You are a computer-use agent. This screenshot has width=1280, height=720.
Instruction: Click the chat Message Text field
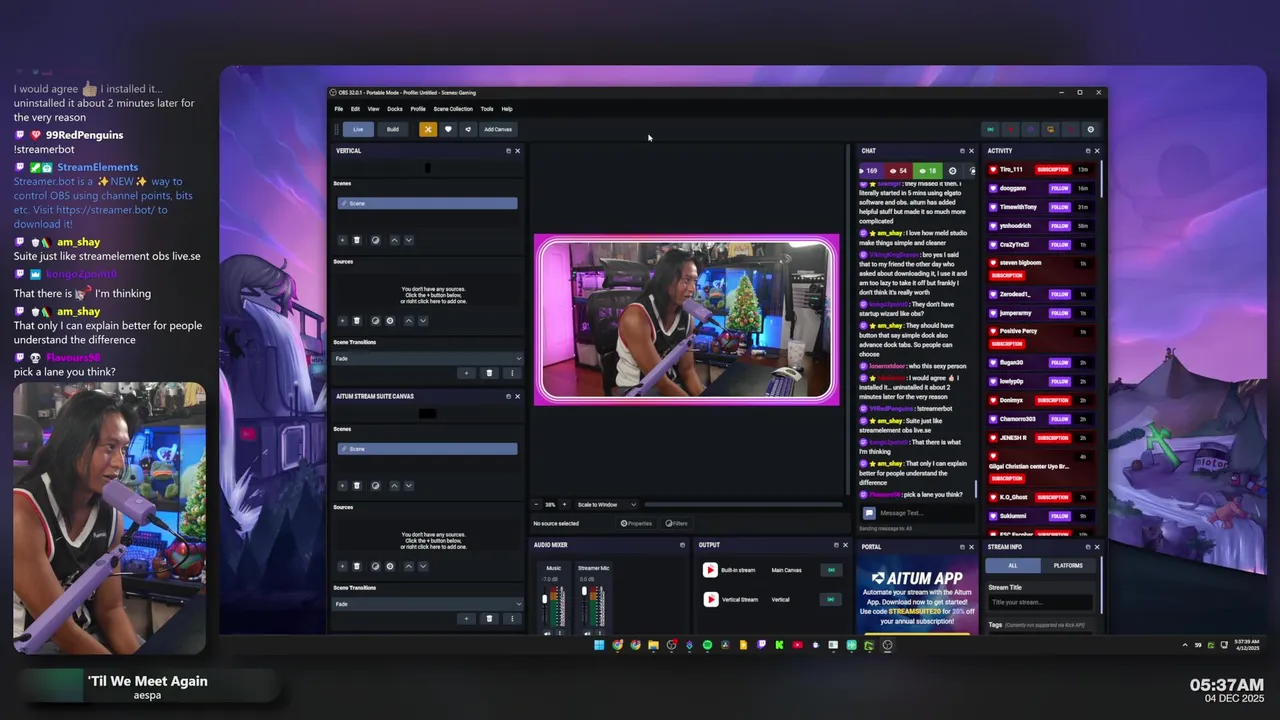tap(924, 513)
